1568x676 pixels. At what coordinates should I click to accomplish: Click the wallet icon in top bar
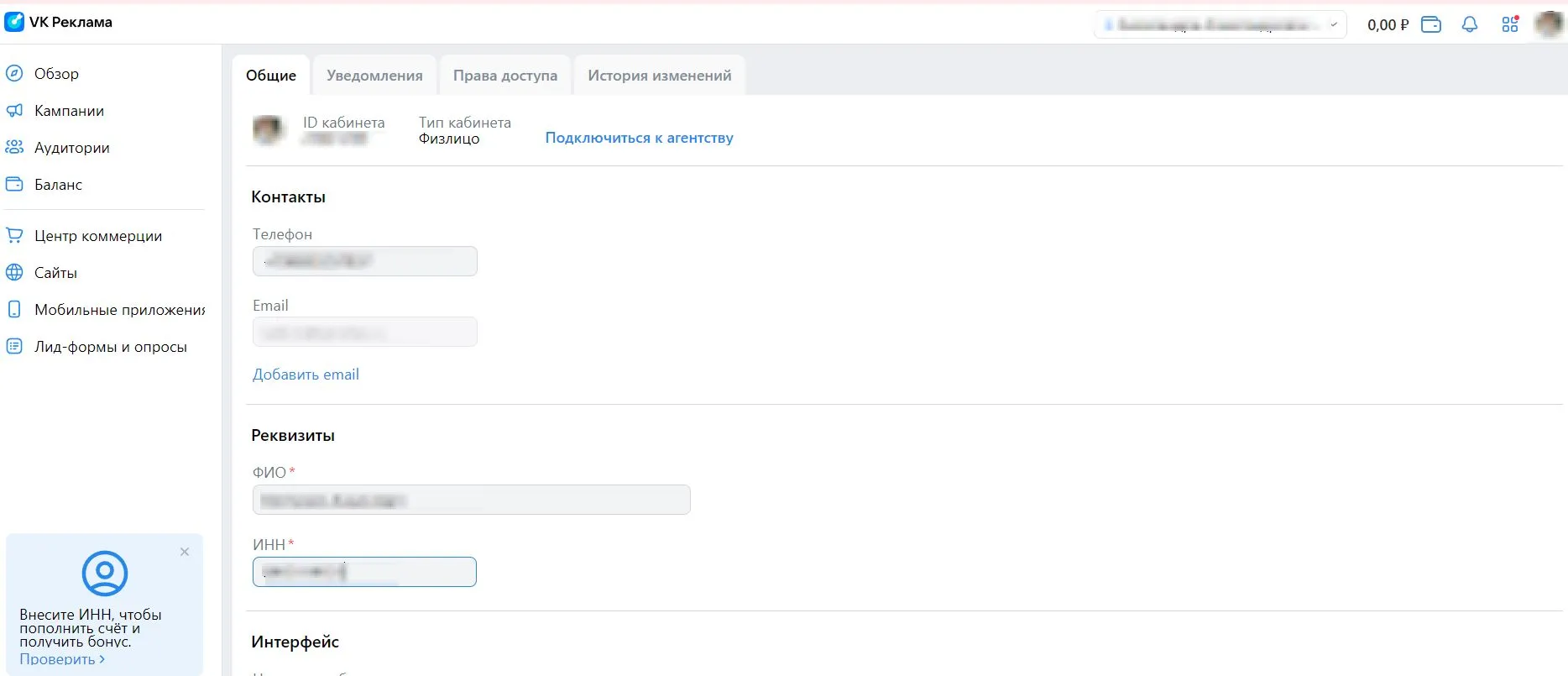tap(1430, 24)
